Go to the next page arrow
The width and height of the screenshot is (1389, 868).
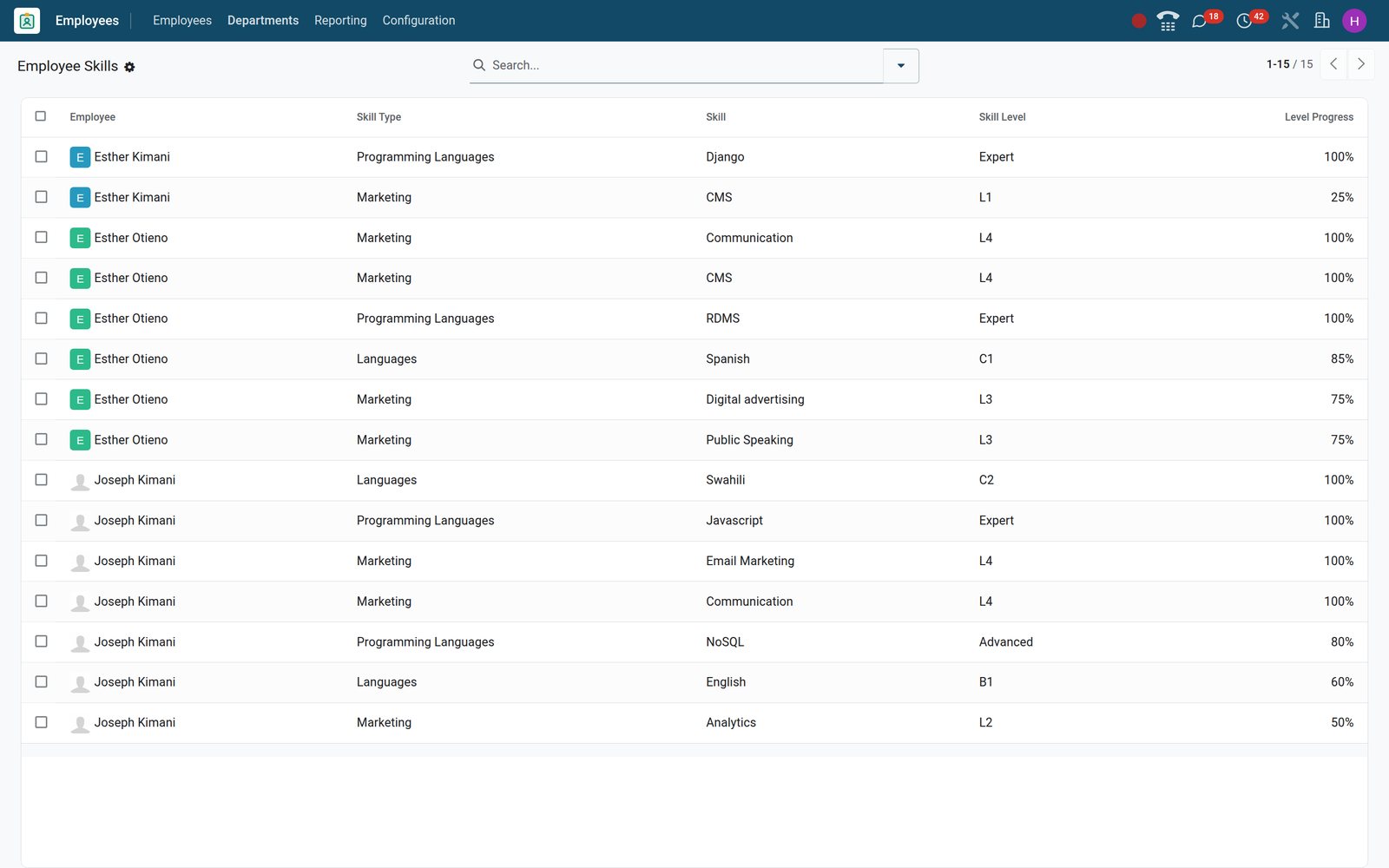click(1360, 64)
